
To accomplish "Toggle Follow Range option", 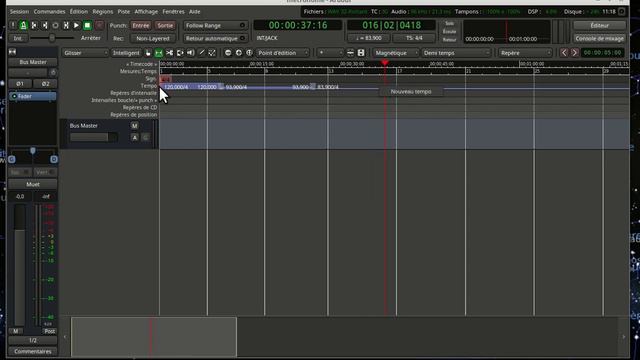I will [215, 25].
